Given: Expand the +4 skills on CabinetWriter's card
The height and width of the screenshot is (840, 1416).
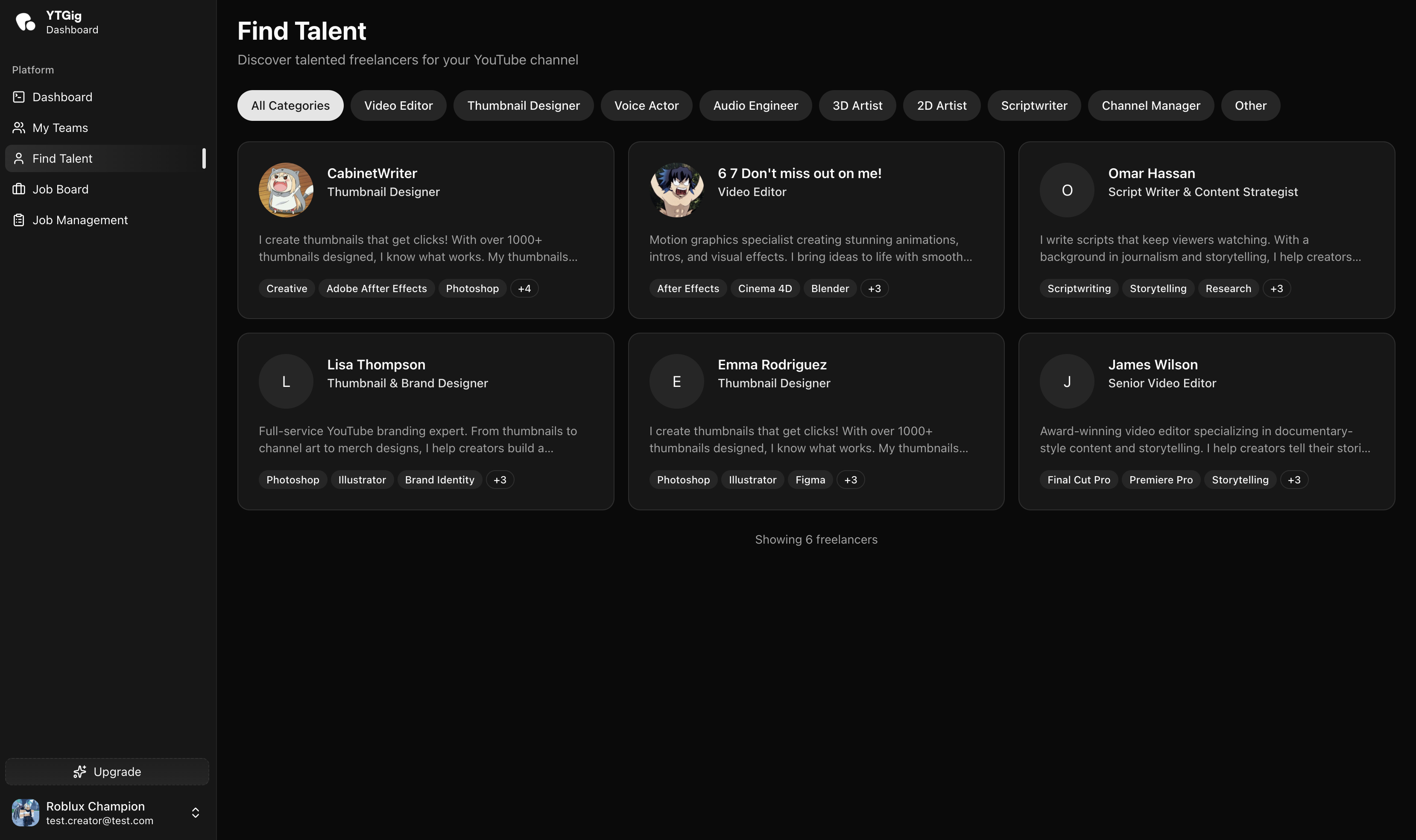Looking at the screenshot, I should pyautogui.click(x=524, y=289).
